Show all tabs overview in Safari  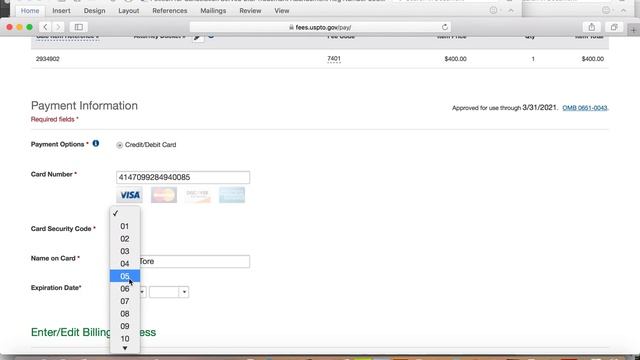[x=614, y=27]
